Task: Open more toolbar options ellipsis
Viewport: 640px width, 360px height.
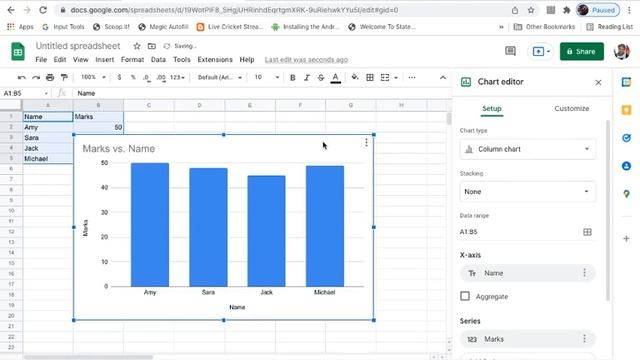Action: [412, 77]
